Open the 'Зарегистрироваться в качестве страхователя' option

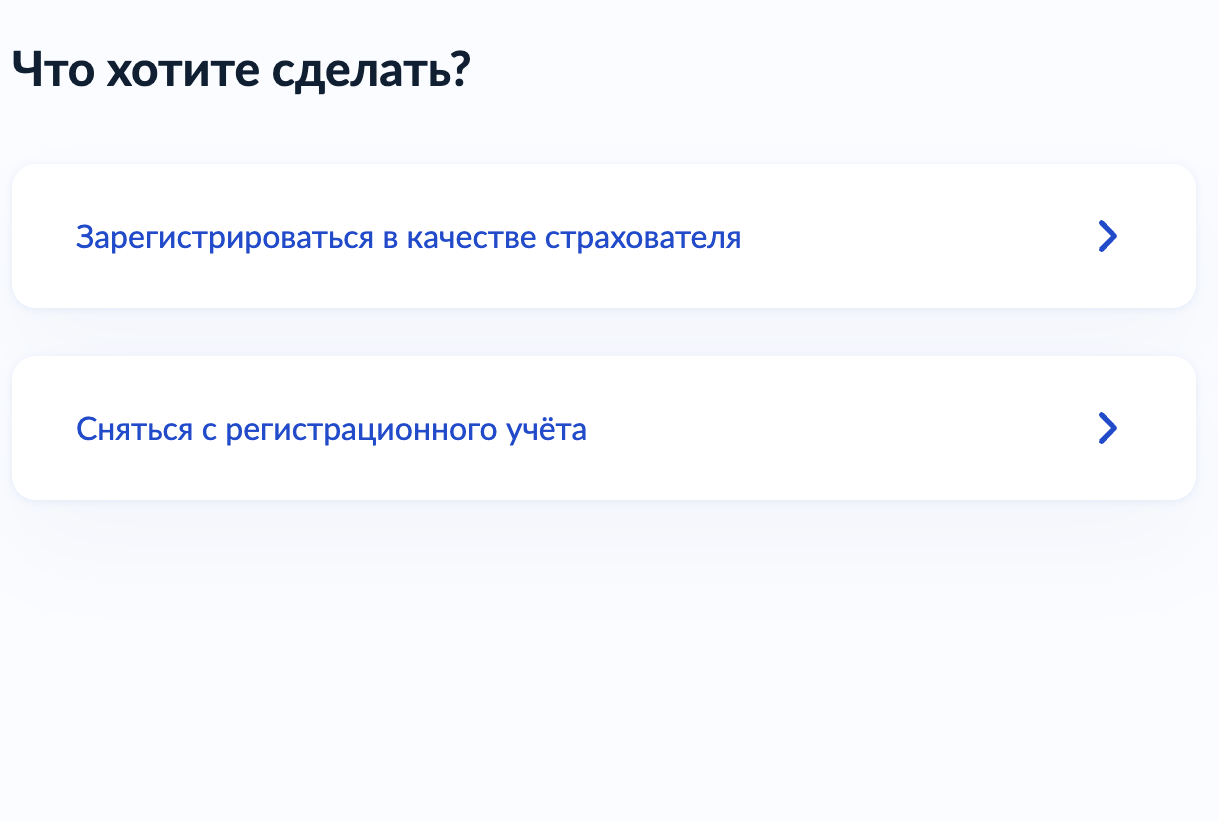point(408,238)
